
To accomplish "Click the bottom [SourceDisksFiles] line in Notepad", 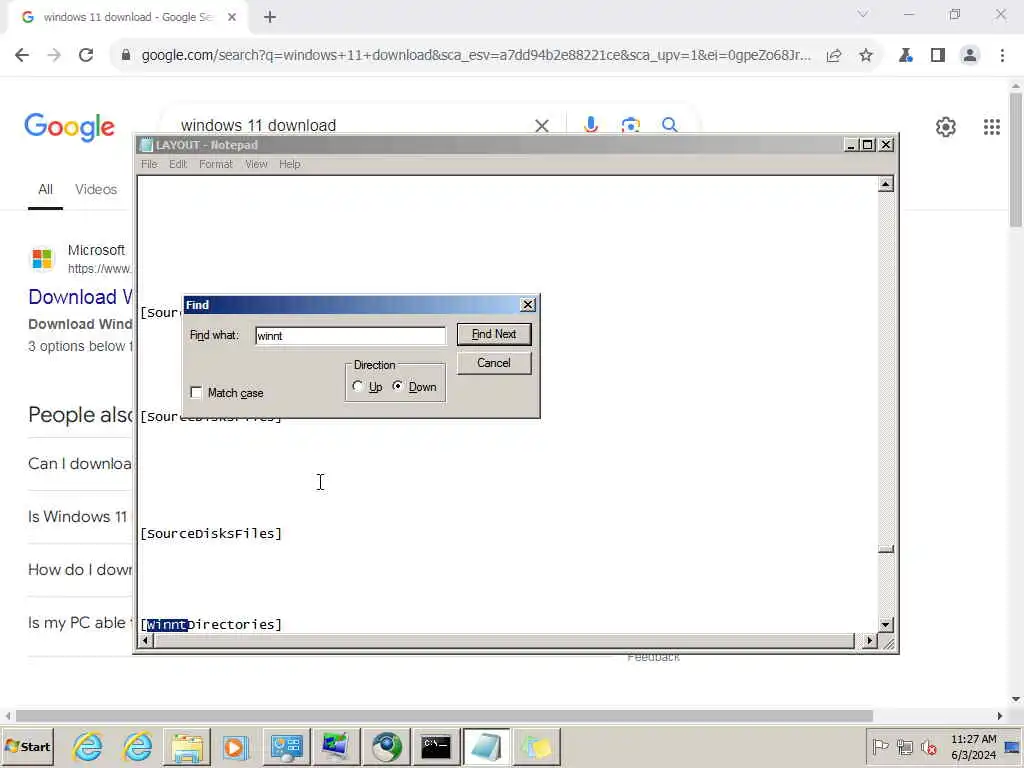I will (211, 534).
